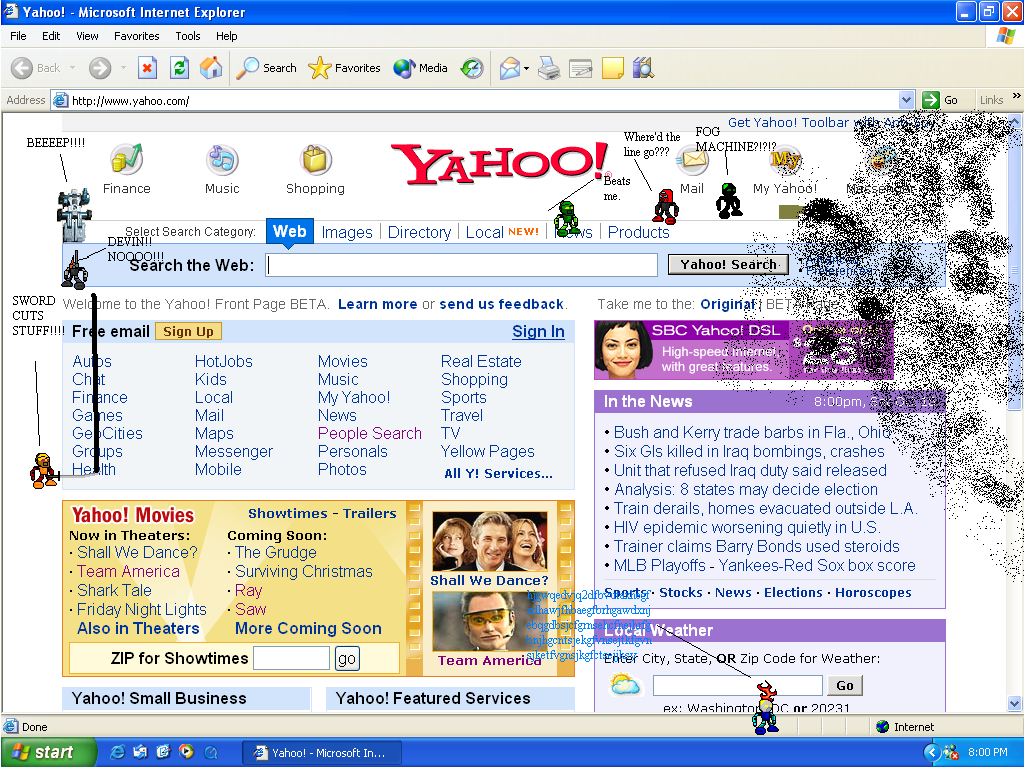Open the Tools menu
Screen dimensions: 1024x768
[x=187, y=36]
